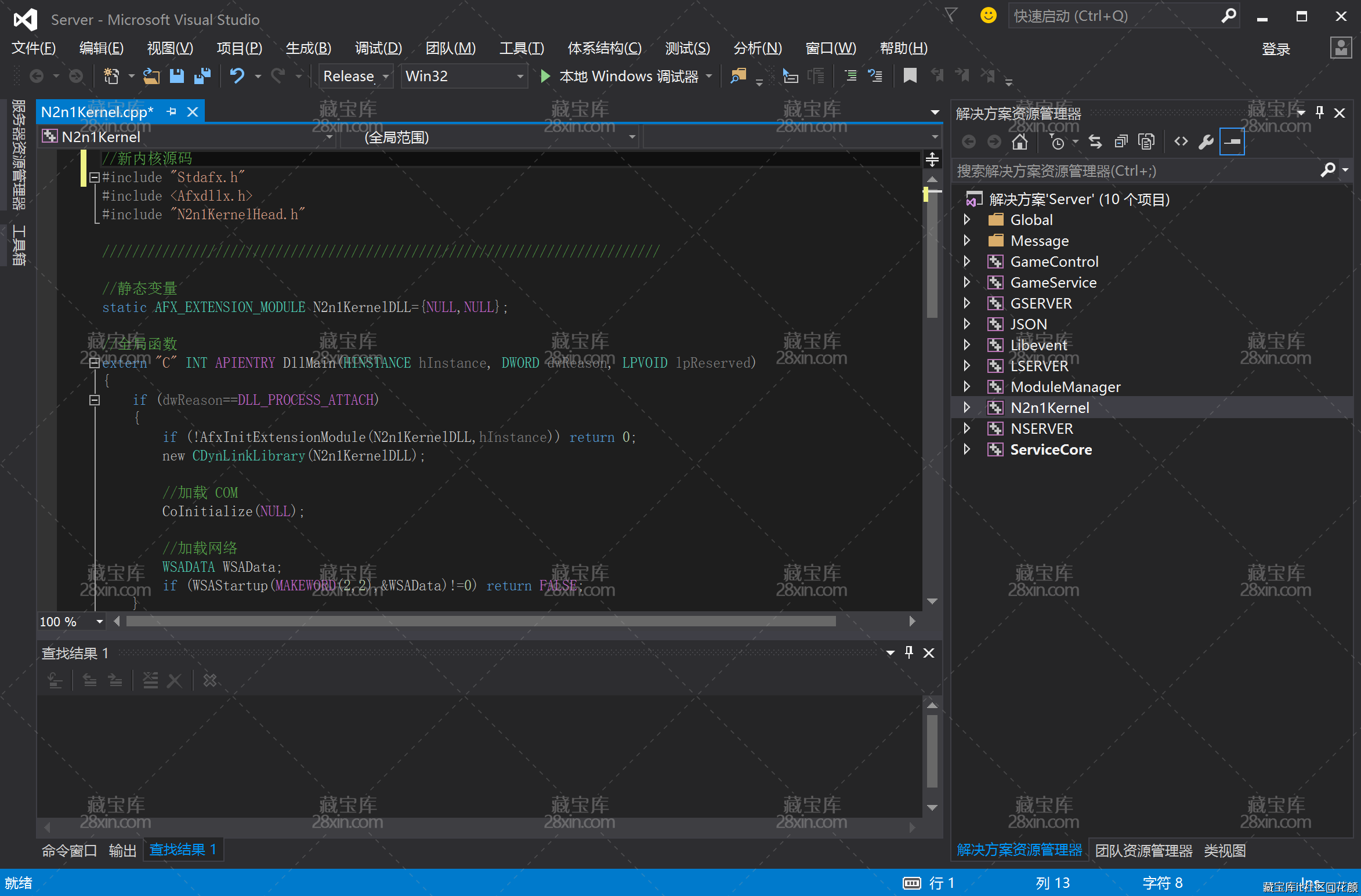
Task: Collapse the DllMain function outline box
Action: (x=95, y=363)
